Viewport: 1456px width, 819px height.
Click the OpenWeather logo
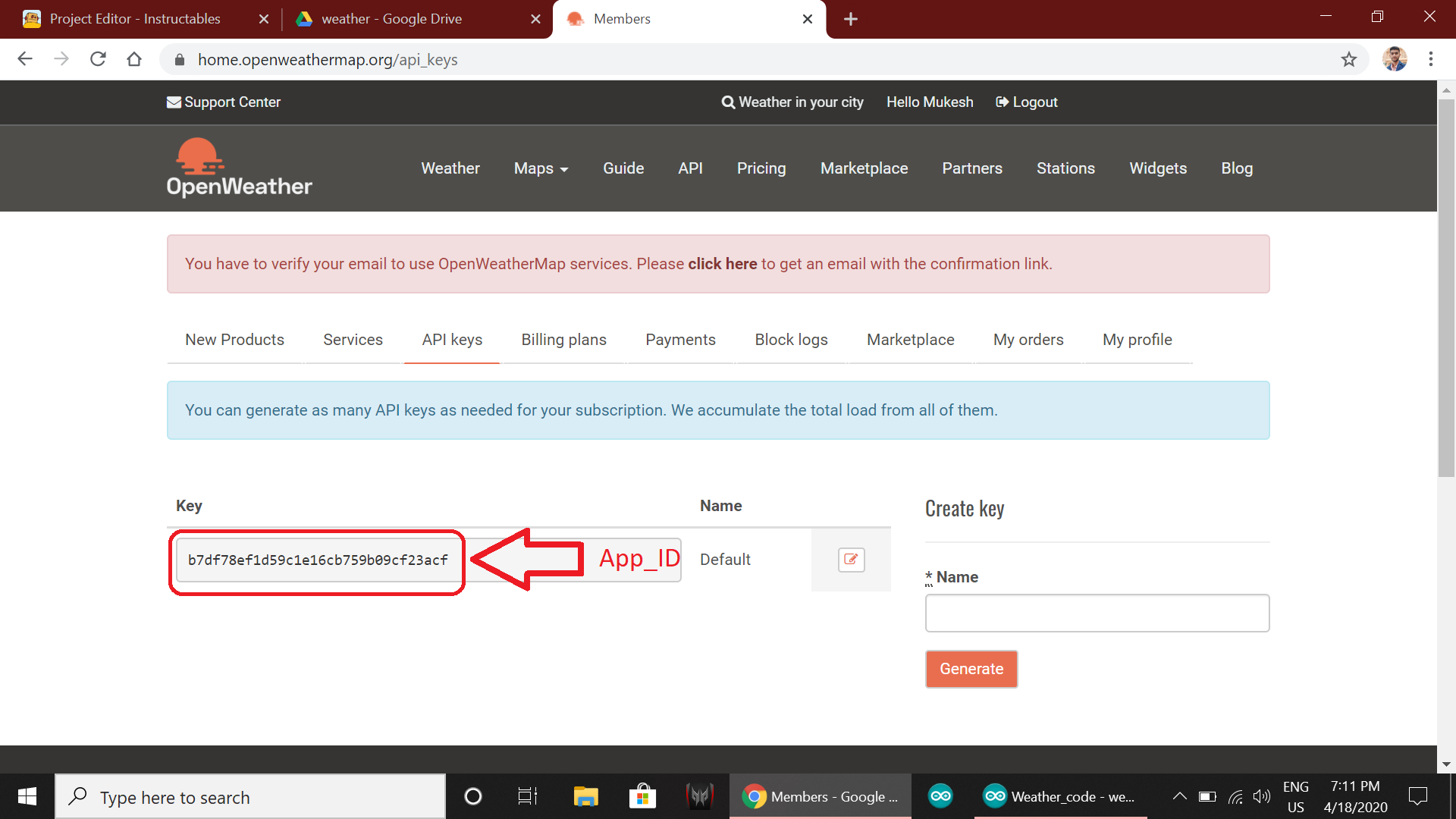pos(239,168)
